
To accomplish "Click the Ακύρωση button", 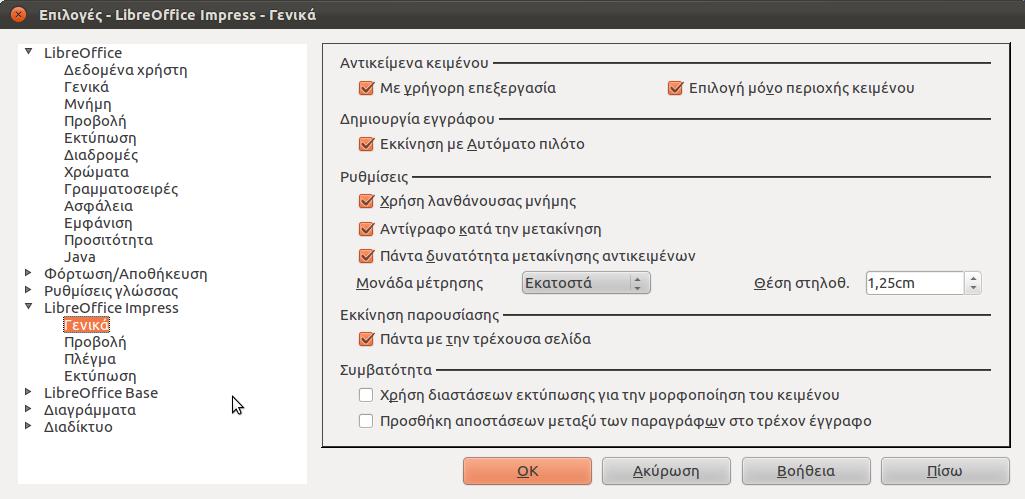I will [666, 471].
